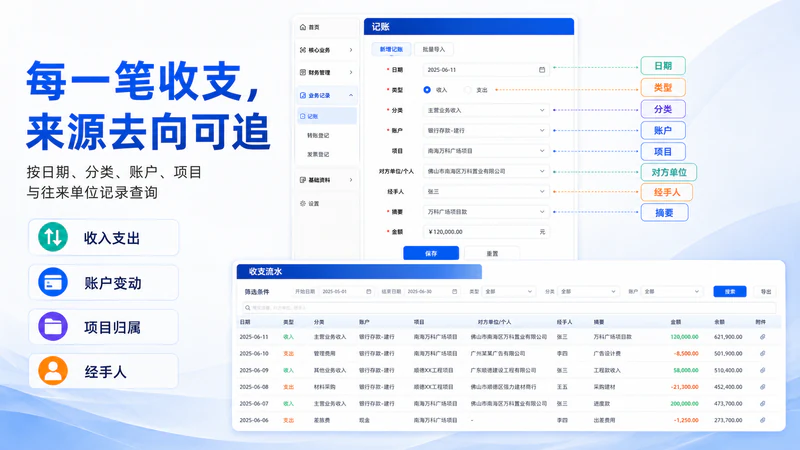Click the 对方单位 annotation label
This screenshot has width=800, height=450.
668,172
